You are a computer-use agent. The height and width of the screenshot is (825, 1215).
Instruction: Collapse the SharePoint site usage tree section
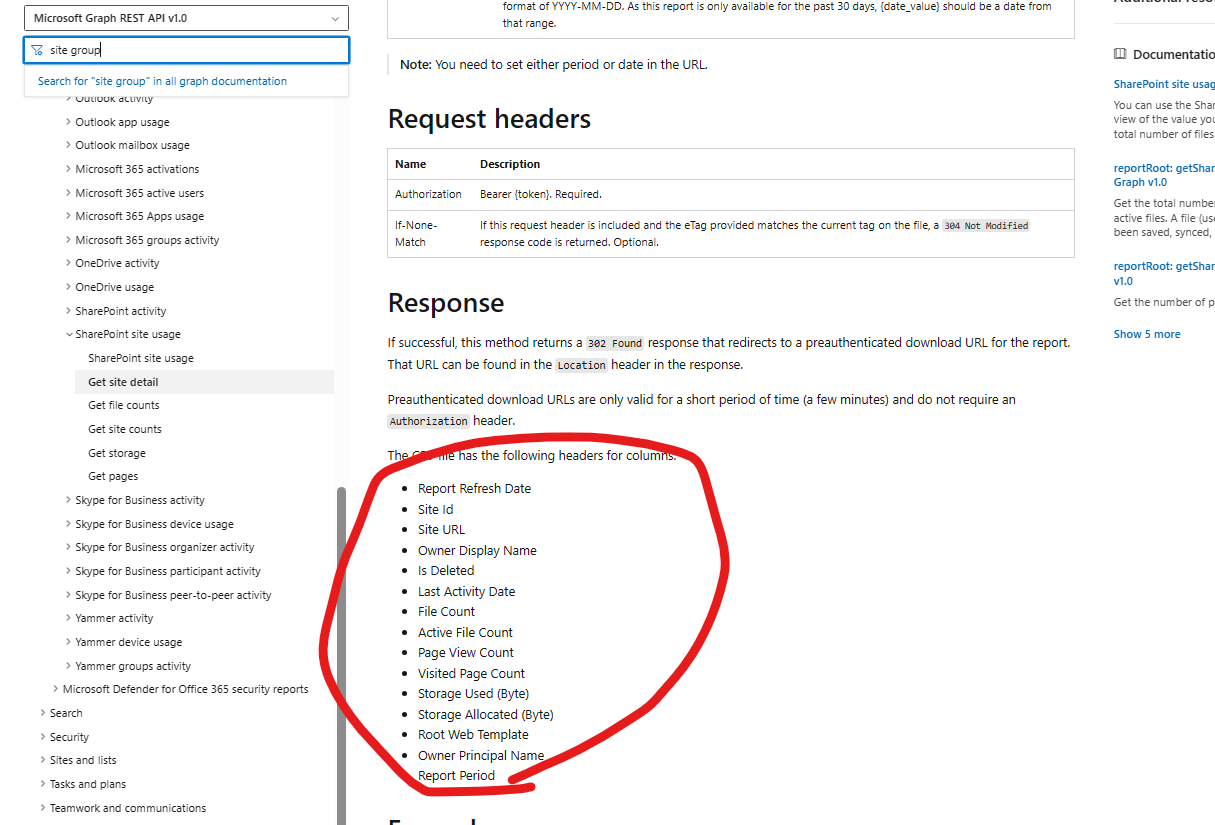[69, 334]
